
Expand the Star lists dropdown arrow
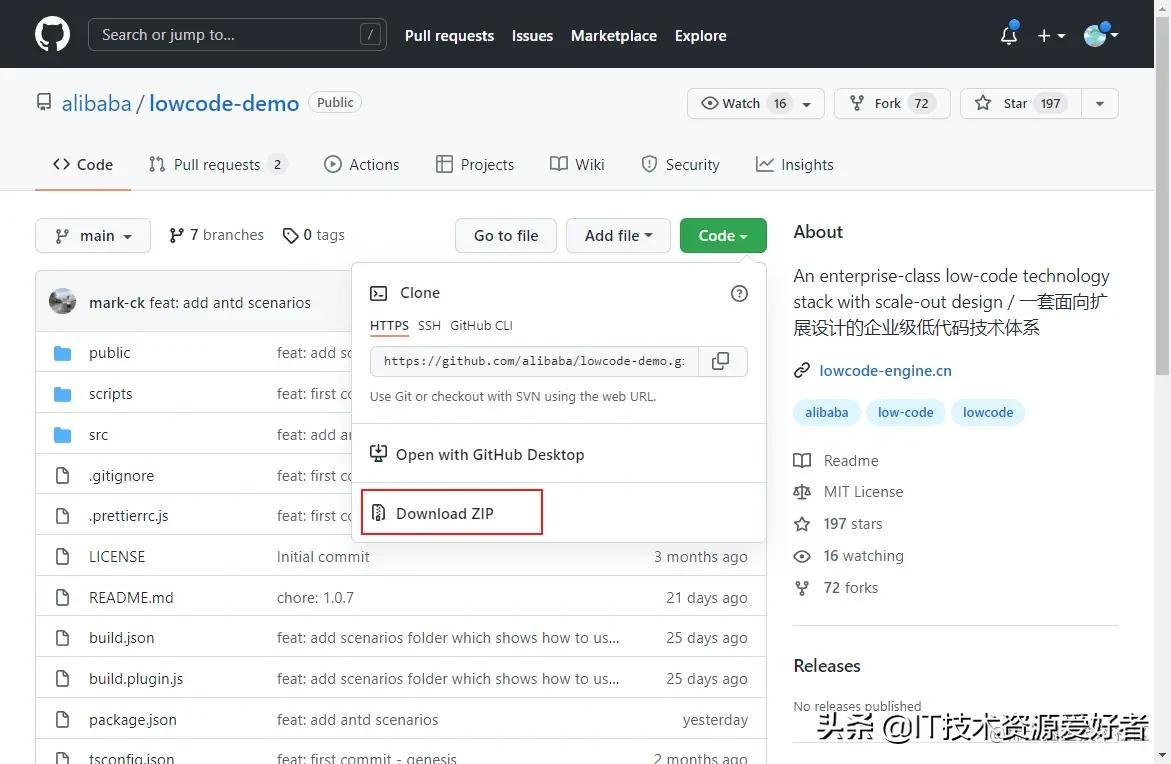click(x=1099, y=104)
